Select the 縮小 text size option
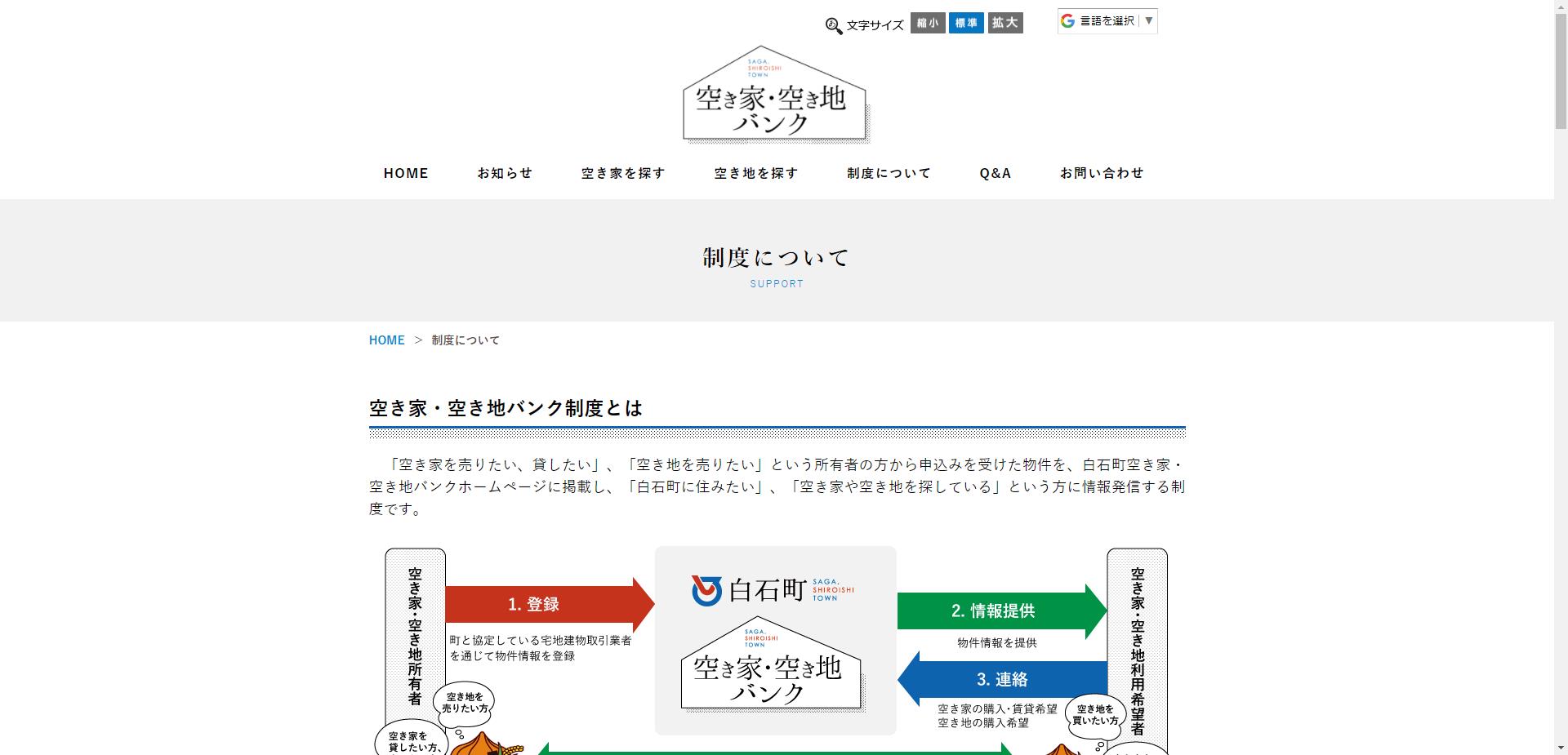The height and width of the screenshot is (755, 1568). [x=928, y=23]
